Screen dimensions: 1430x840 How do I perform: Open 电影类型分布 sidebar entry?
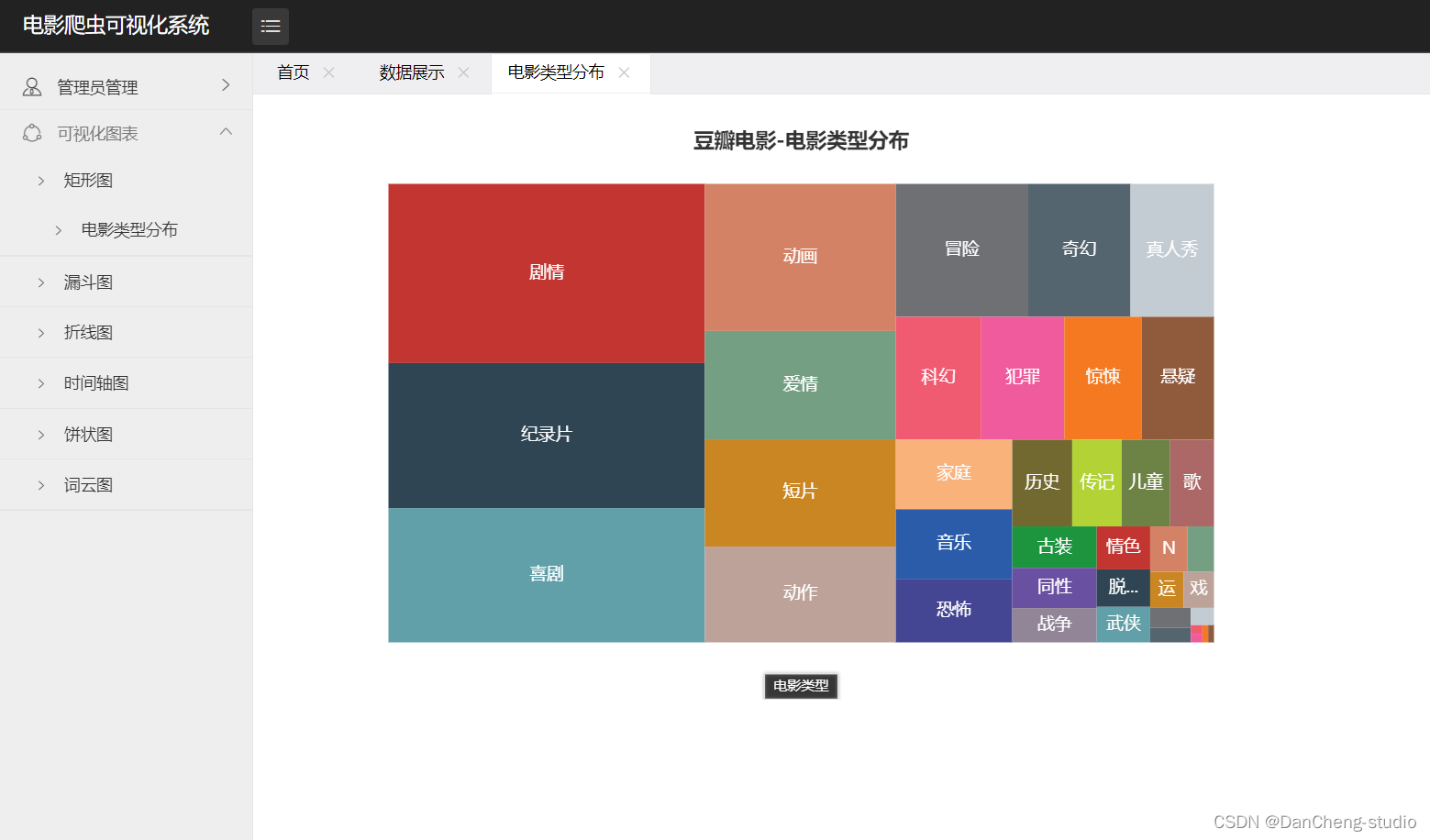pyautogui.click(x=127, y=230)
